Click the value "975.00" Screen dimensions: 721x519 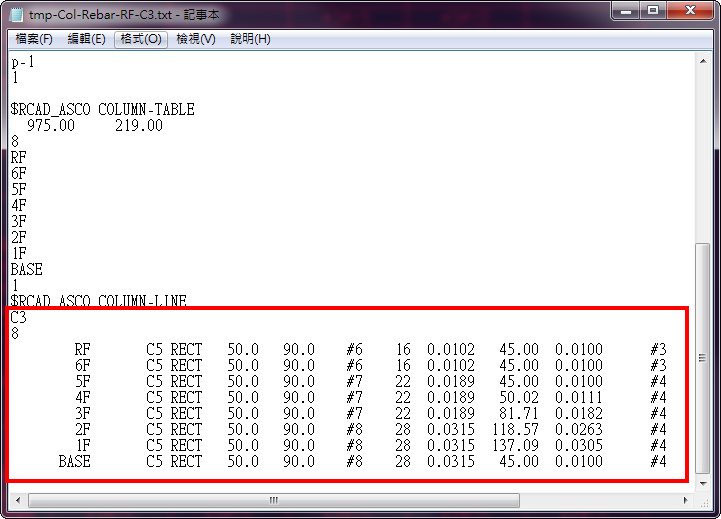point(51,125)
